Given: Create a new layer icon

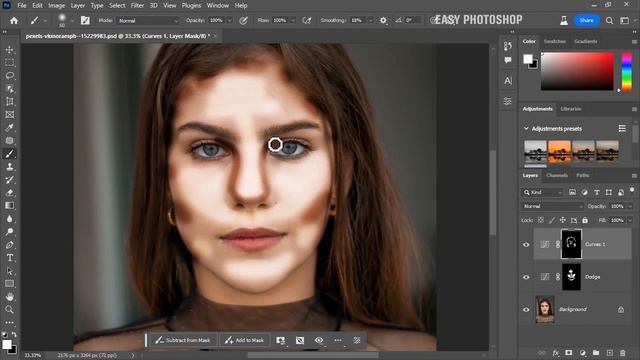Looking at the screenshot, I should click(x=609, y=353).
